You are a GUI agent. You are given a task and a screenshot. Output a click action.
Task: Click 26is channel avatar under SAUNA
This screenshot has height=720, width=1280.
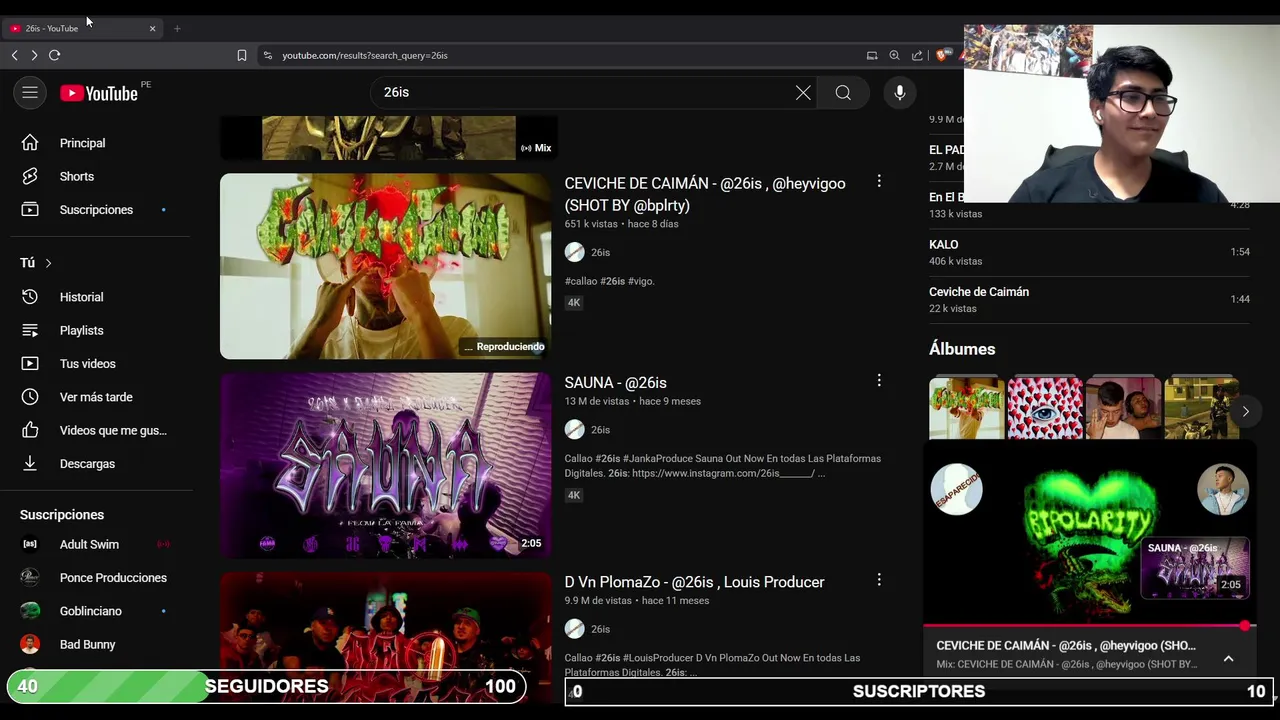[x=574, y=429]
